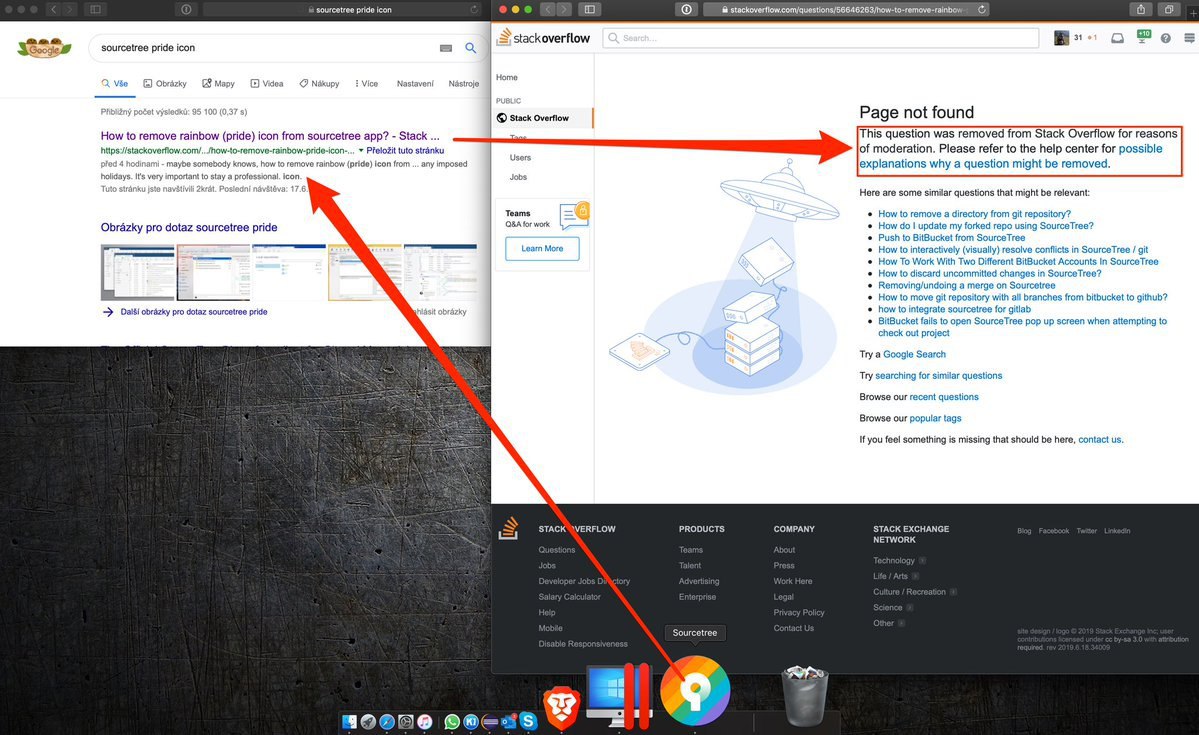The width and height of the screenshot is (1199, 735).
Task: Open the Více (more) menu in Google
Action: click(x=366, y=83)
